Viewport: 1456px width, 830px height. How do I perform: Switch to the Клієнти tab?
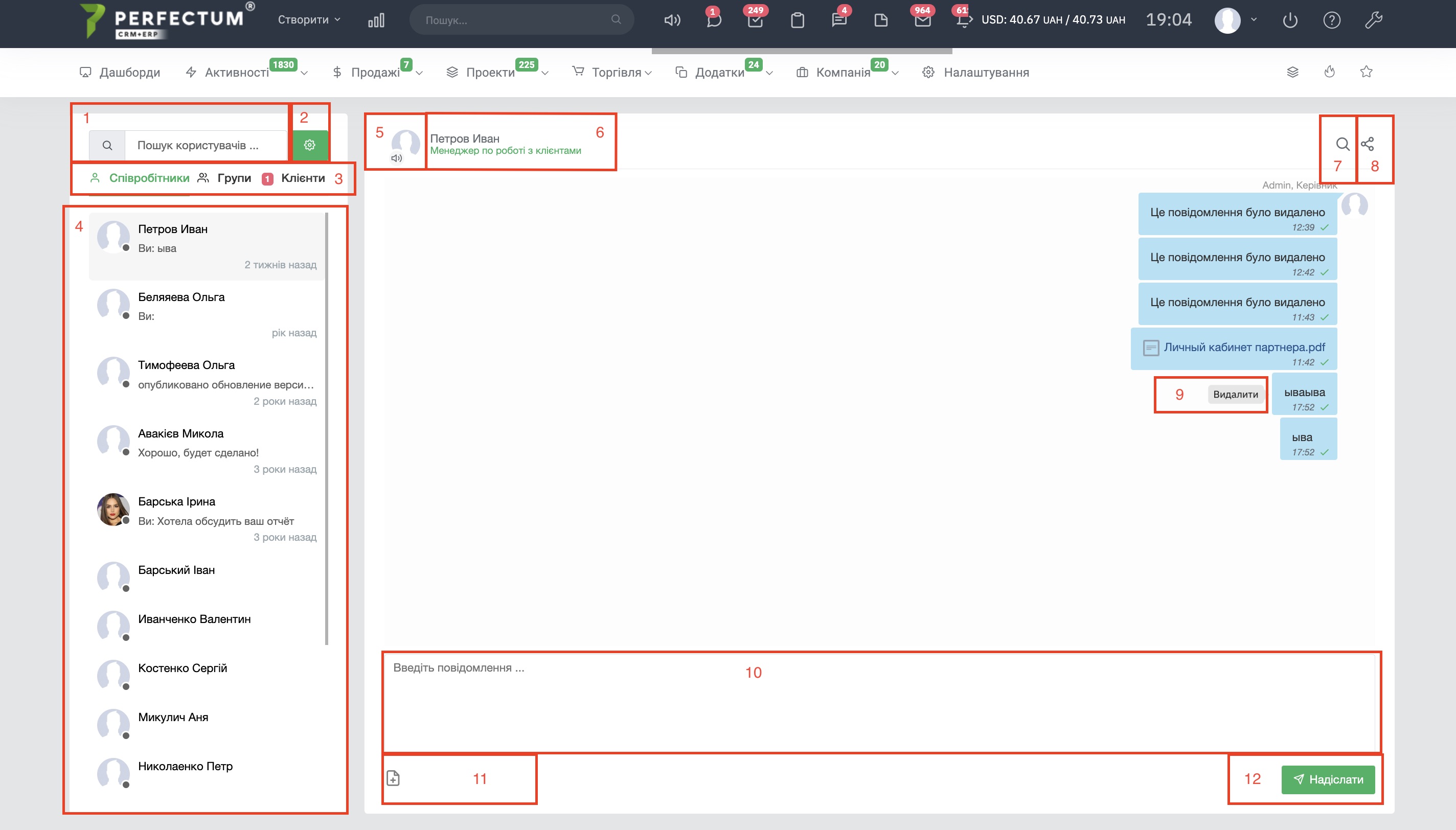pos(303,178)
